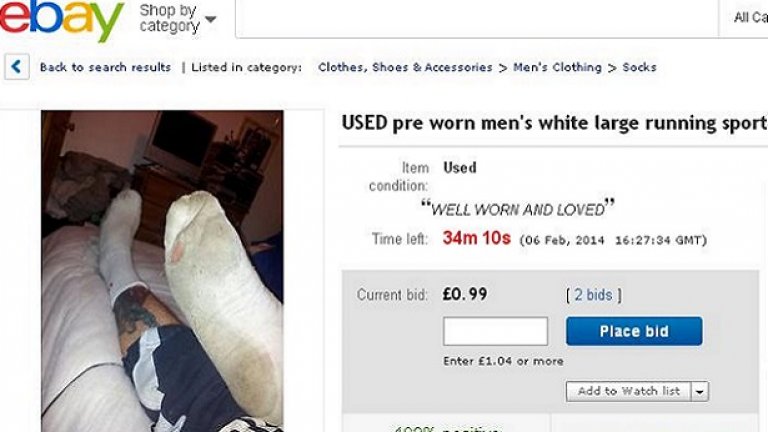The height and width of the screenshot is (432, 768).
Task: Open Clothes, Shoes & Accessories category link
Action: click(405, 67)
